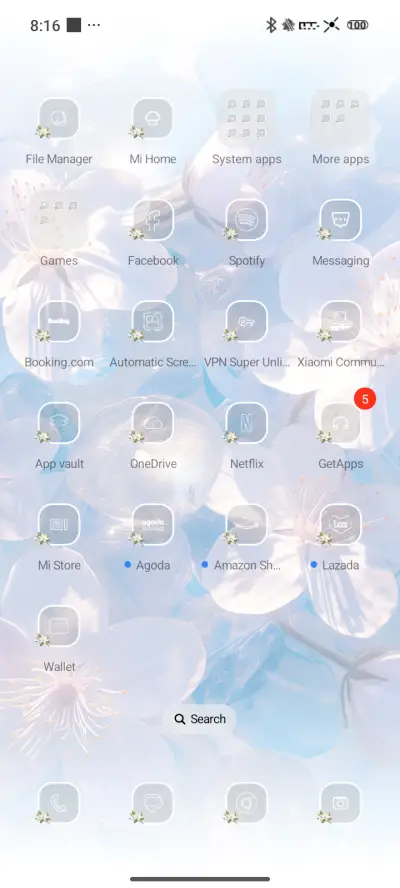Image resolution: width=400 pixels, height=888 pixels.
Task: Tap the clock showing 8:16
Action: [45, 25]
